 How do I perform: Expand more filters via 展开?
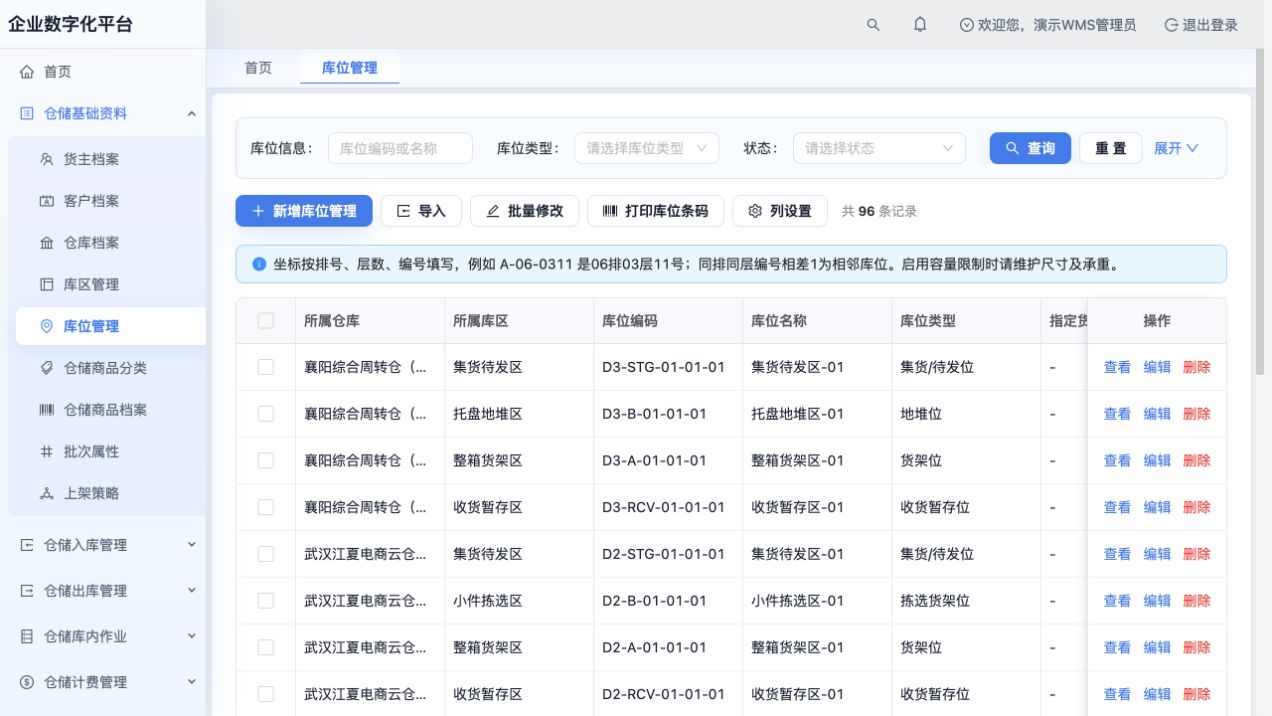(1176, 148)
